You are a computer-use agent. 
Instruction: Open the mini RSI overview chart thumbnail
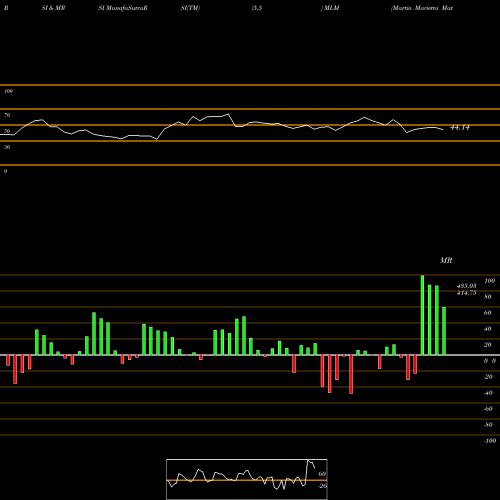pos(247,479)
